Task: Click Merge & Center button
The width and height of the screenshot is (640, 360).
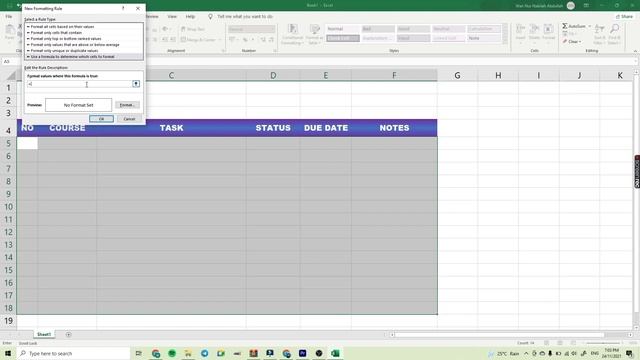Action: (x=200, y=40)
